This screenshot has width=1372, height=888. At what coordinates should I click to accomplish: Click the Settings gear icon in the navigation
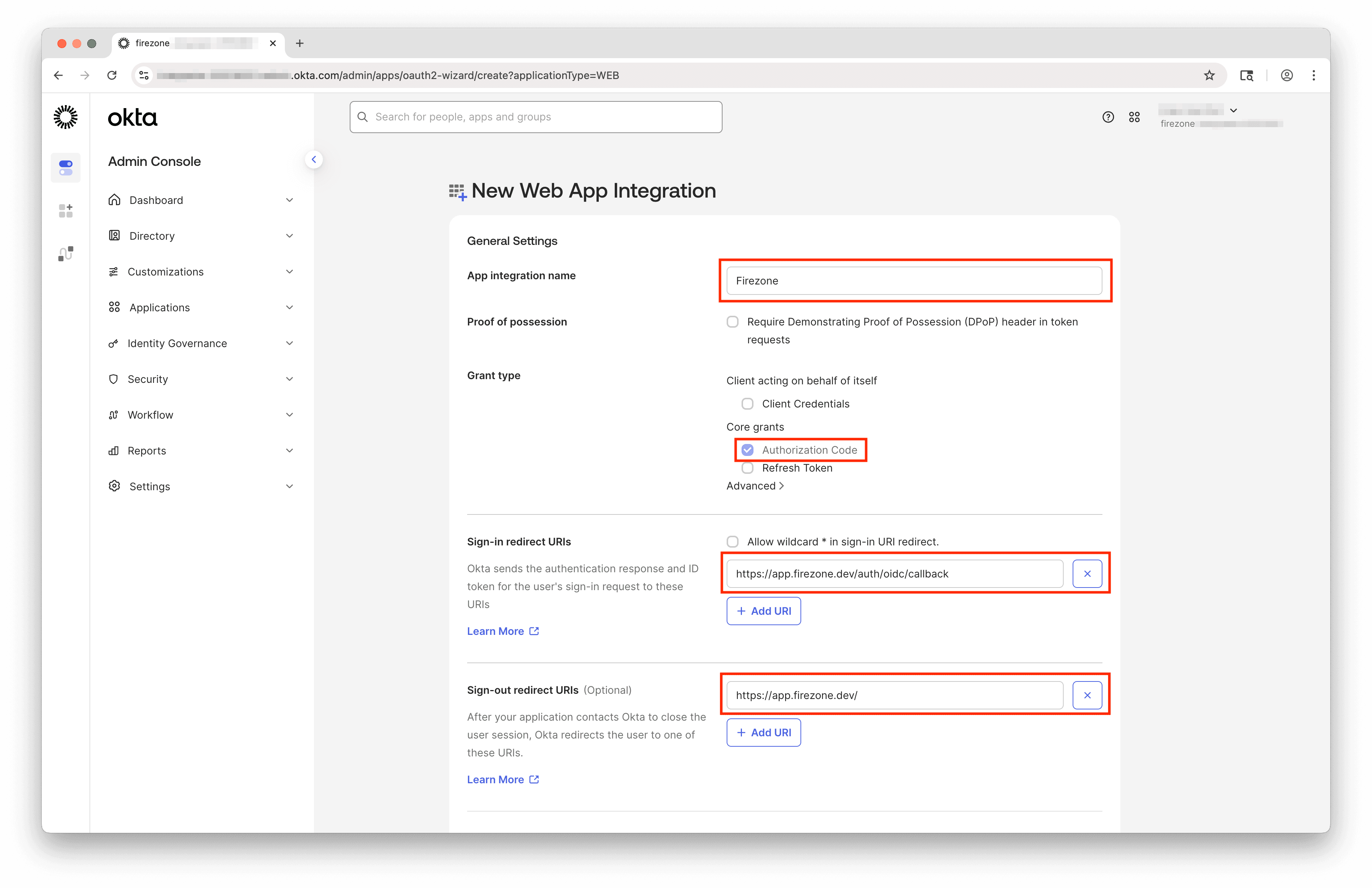(x=114, y=486)
